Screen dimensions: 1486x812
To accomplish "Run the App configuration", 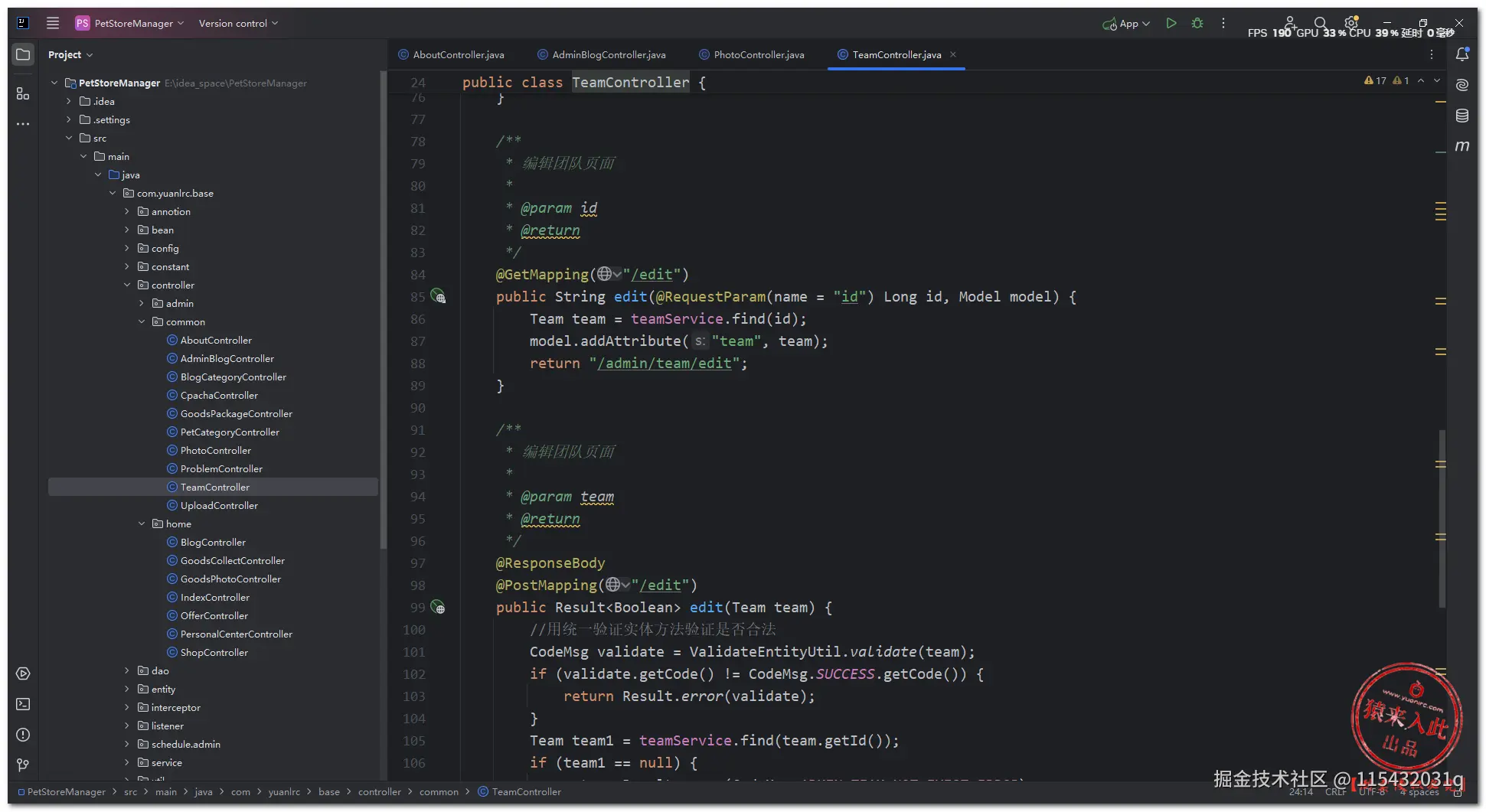I will pos(1171,23).
